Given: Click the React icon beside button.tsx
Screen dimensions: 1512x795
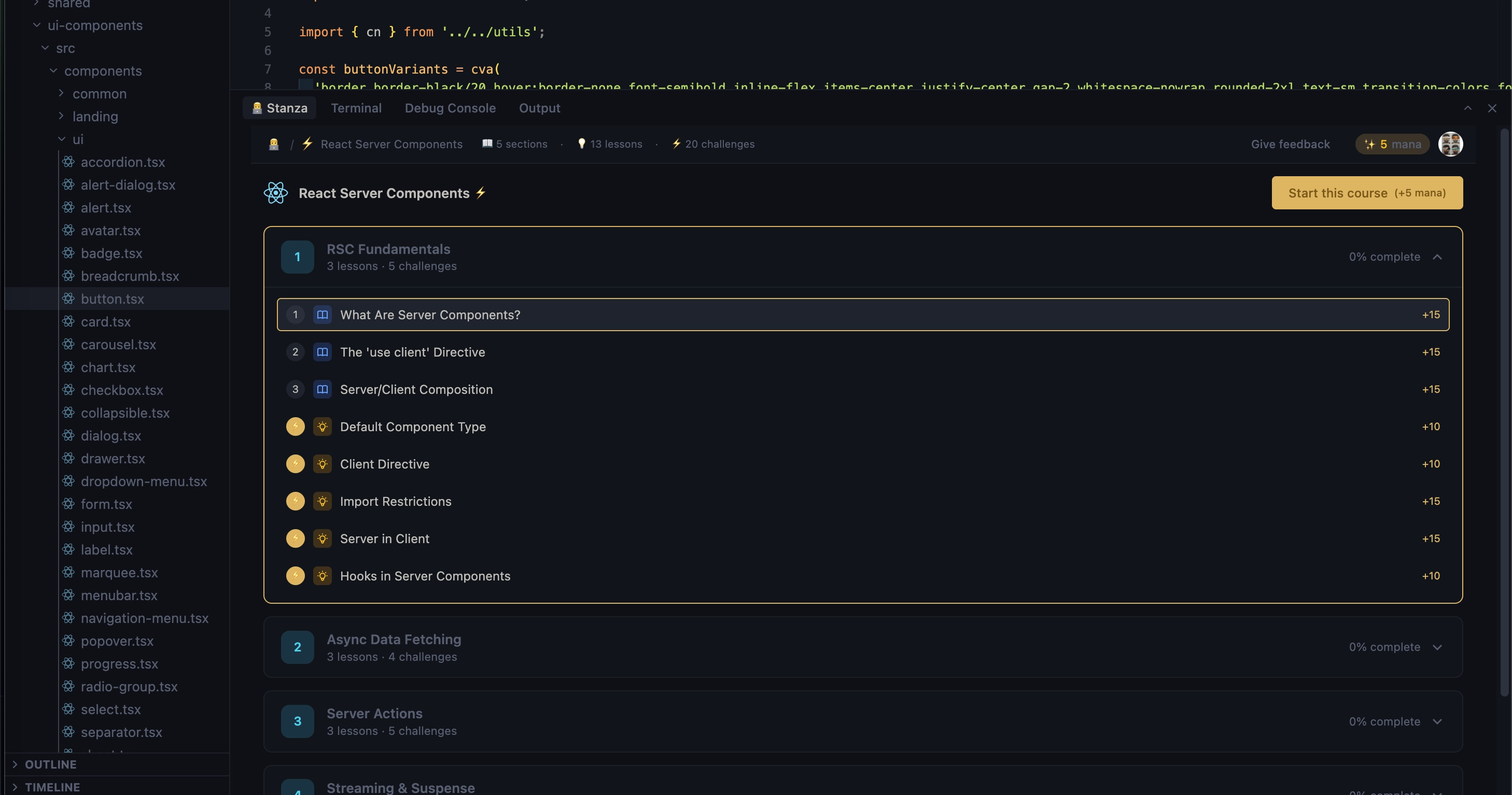Looking at the screenshot, I should point(68,299).
